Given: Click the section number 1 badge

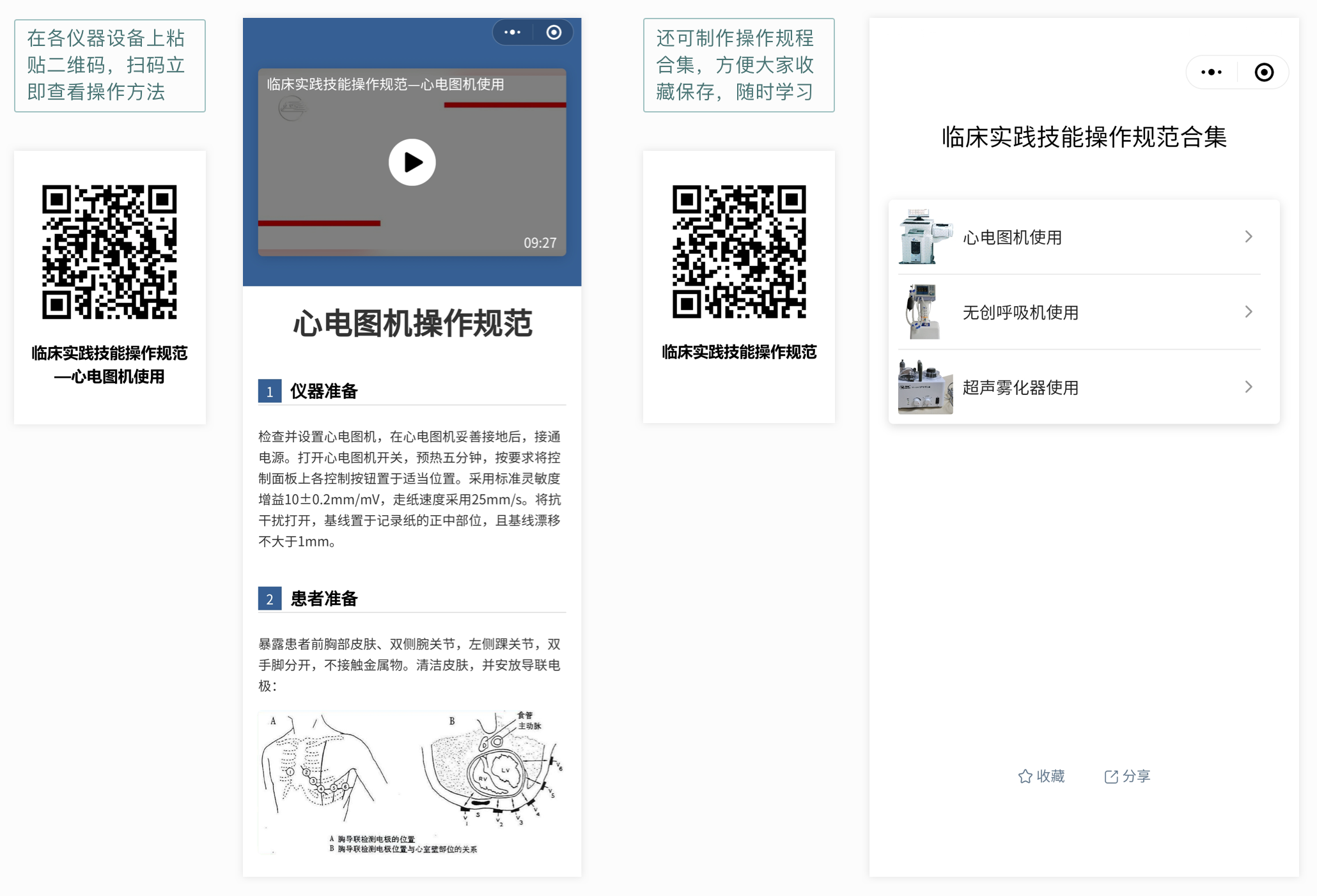Looking at the screenshot, I should coord(270,391).
